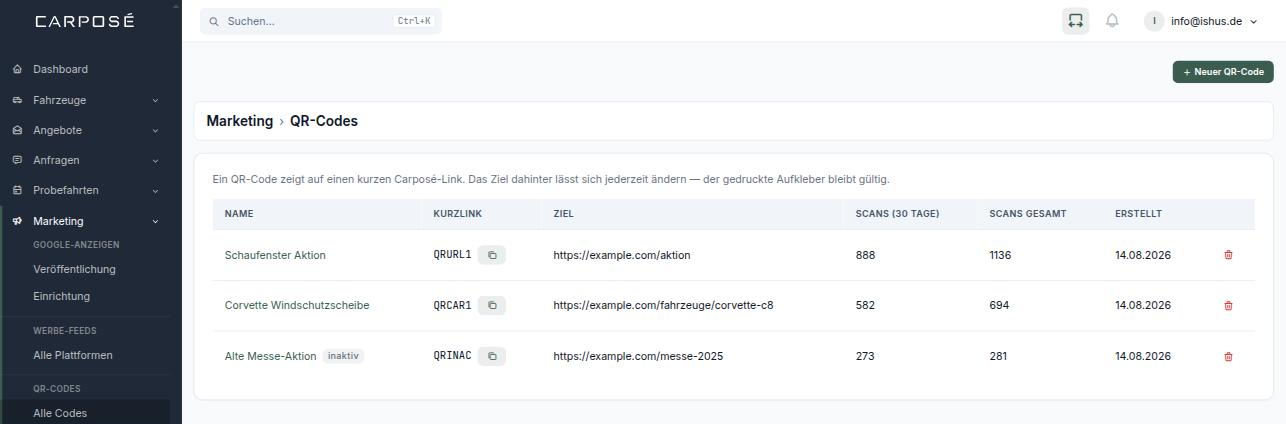This screenshot has height=424, width=1286.
Task: Click the 888 scans value
Action: click(865, 255)
